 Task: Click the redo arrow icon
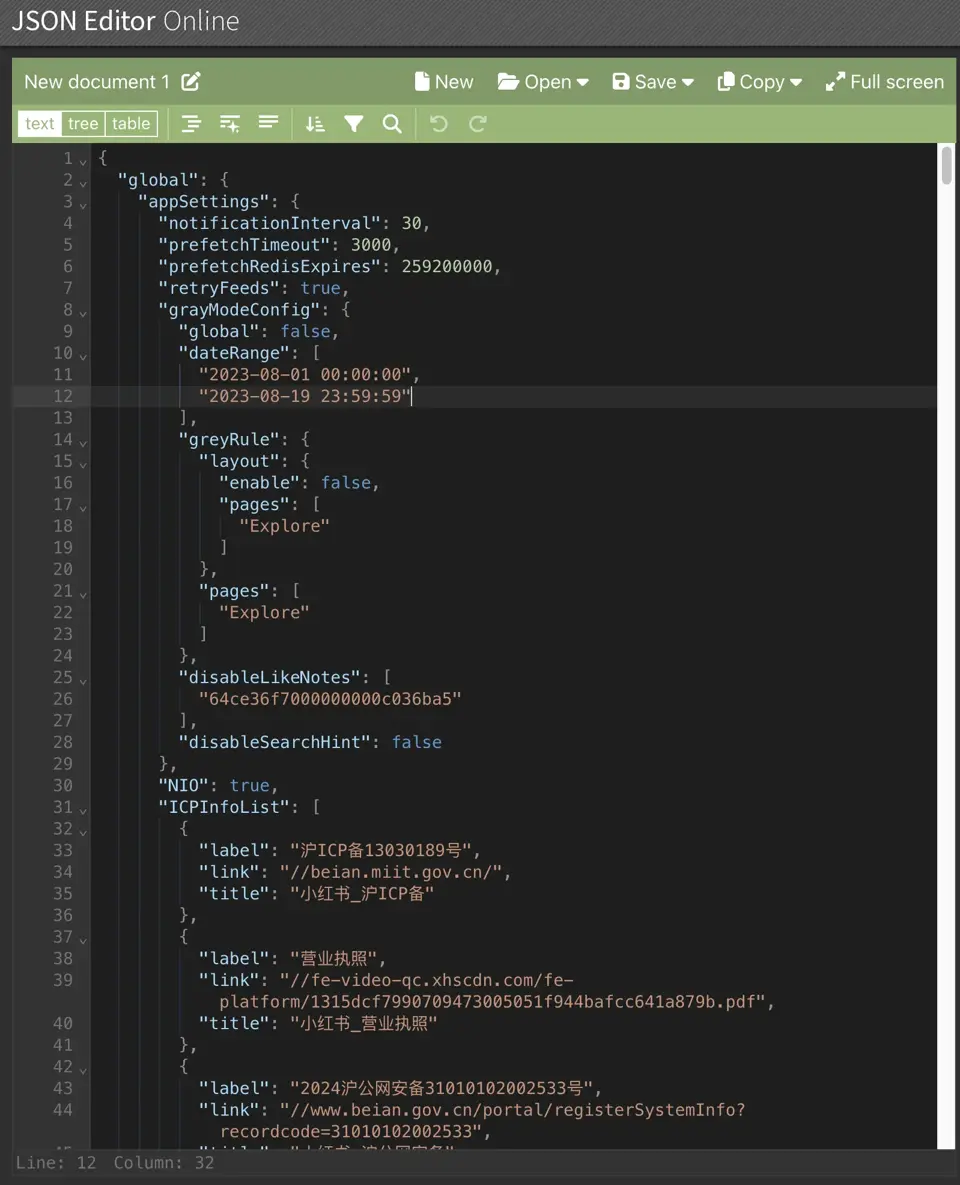tap(478, 124)
